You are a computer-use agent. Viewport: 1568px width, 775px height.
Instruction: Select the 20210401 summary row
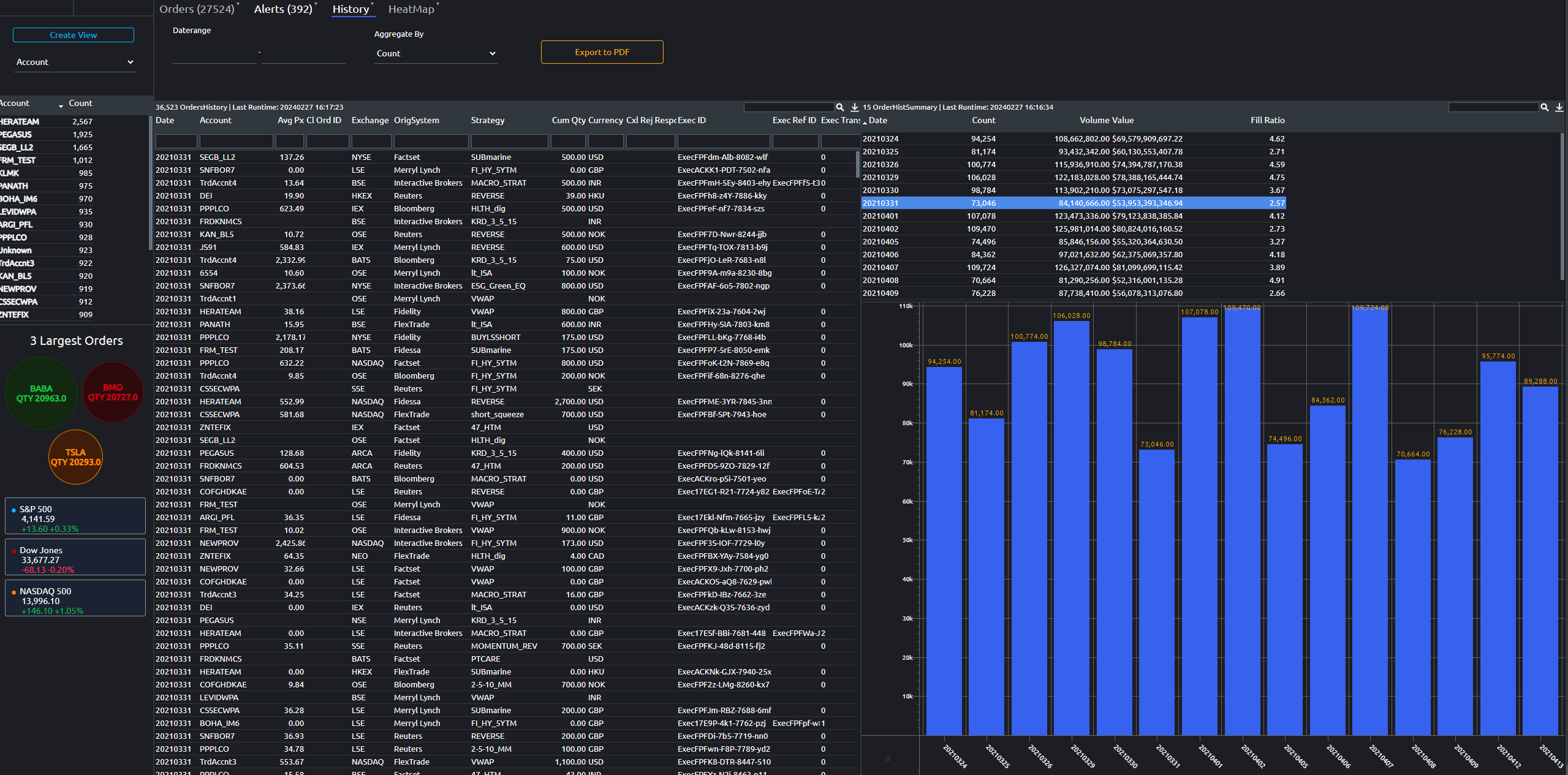pos(1074,216)
